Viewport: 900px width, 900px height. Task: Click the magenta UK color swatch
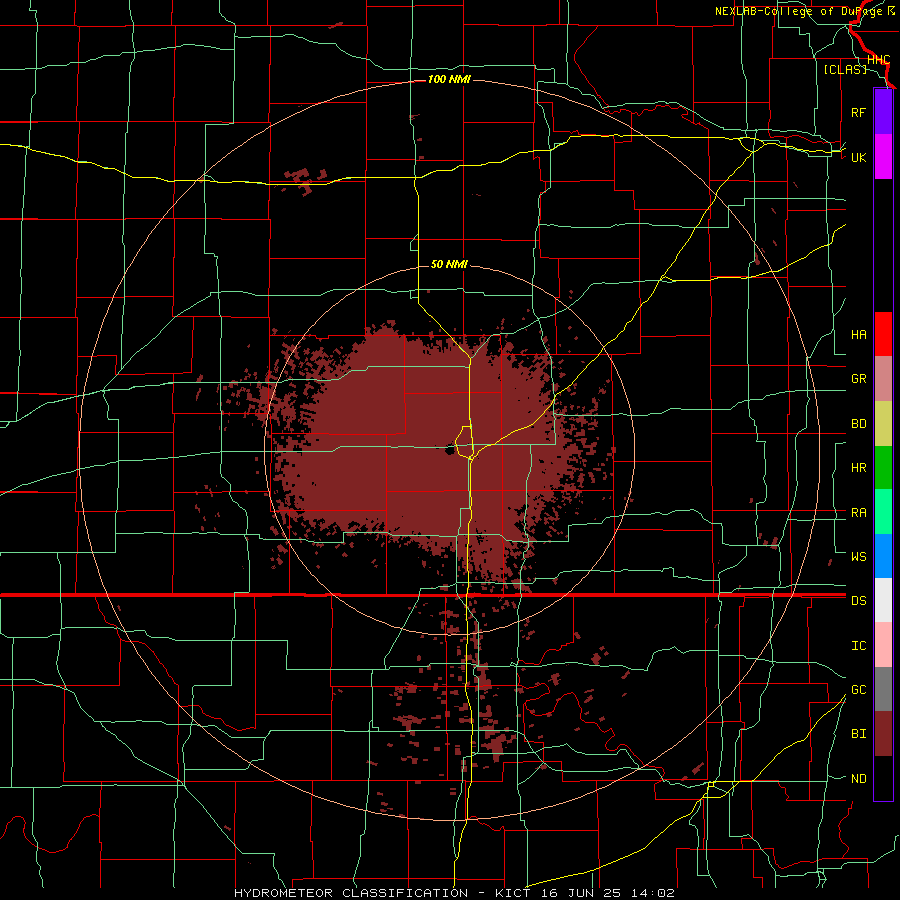(883, 157)
